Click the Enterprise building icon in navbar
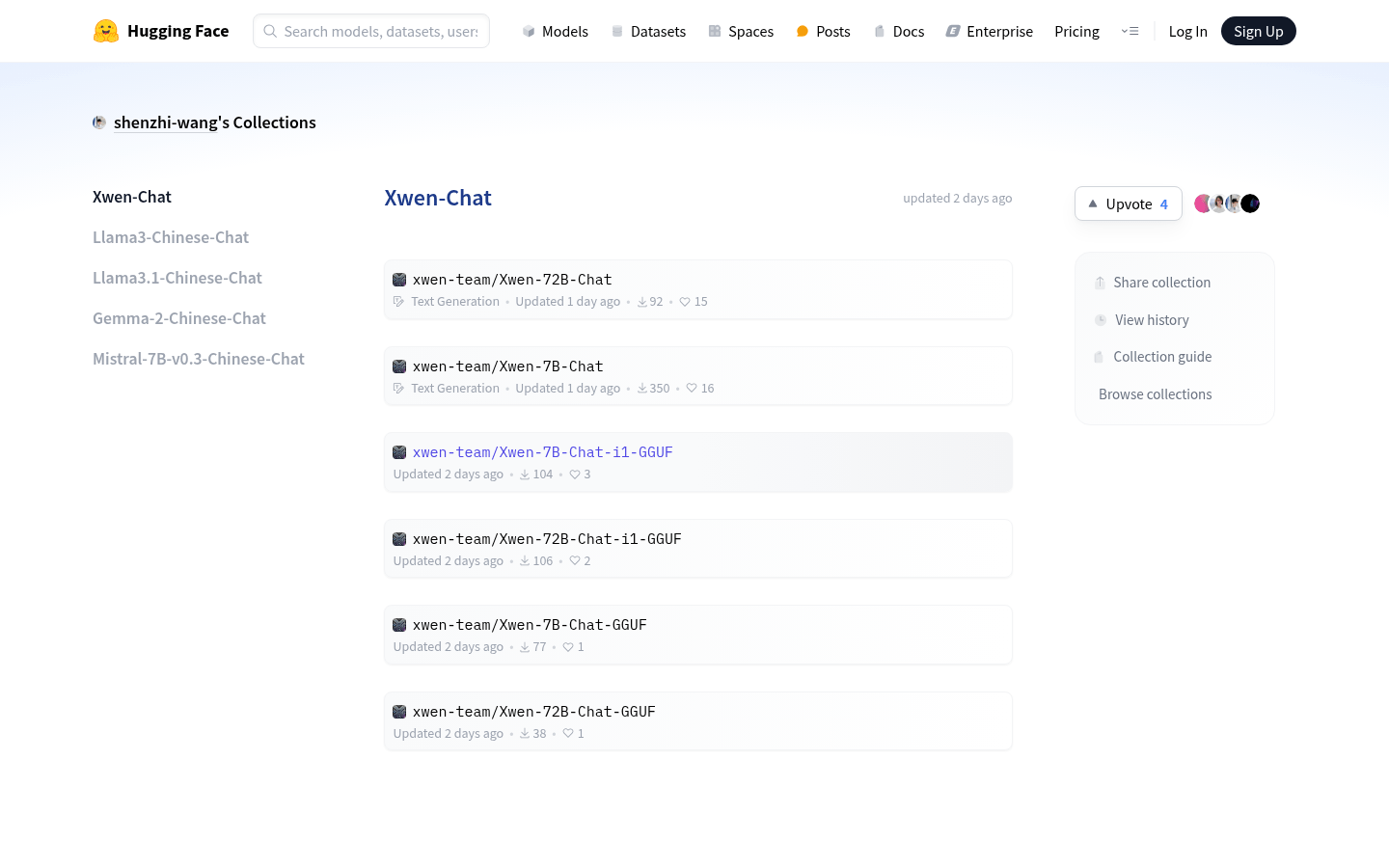 tap(954, 31)
